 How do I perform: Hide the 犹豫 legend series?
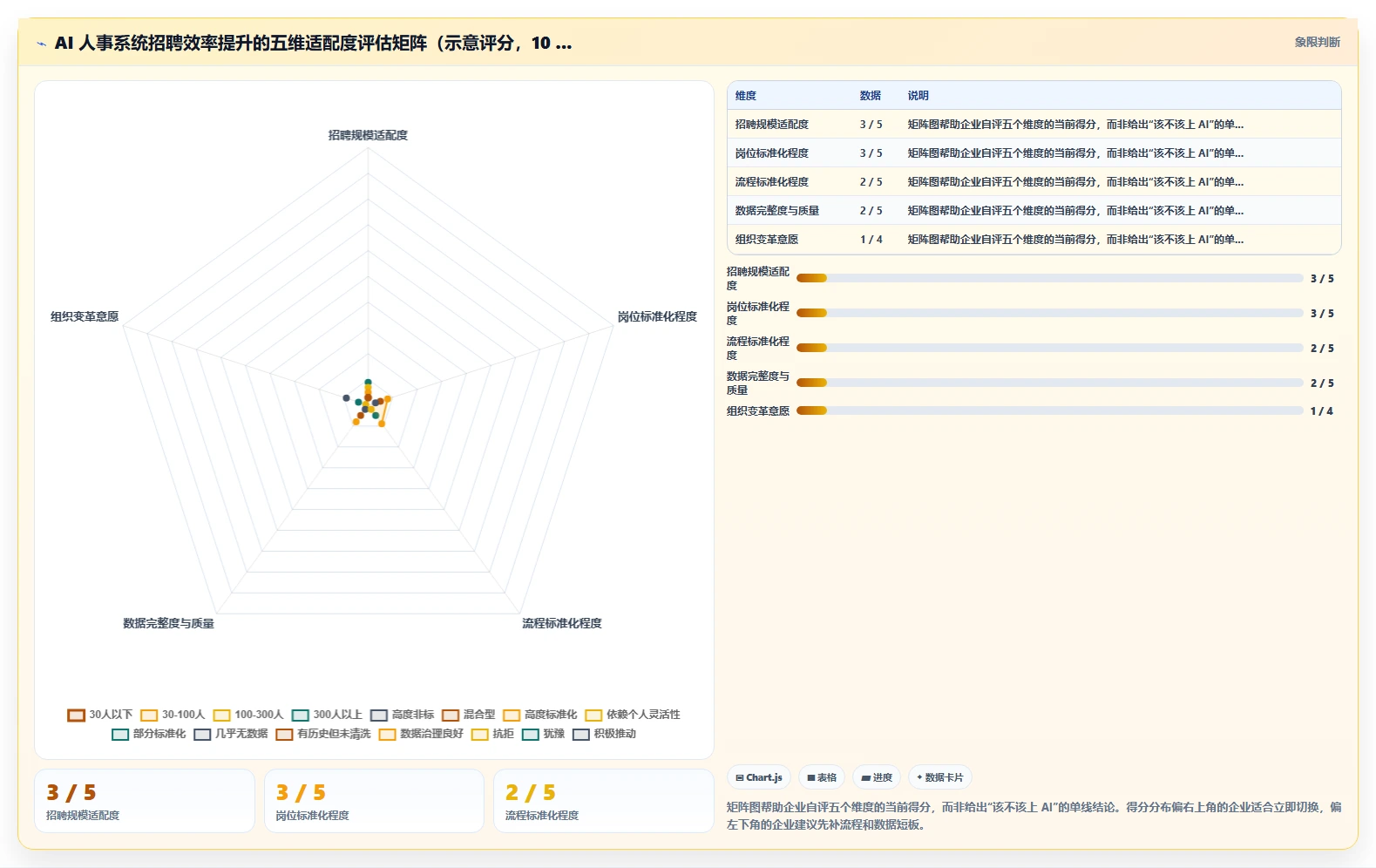[543, 734]
